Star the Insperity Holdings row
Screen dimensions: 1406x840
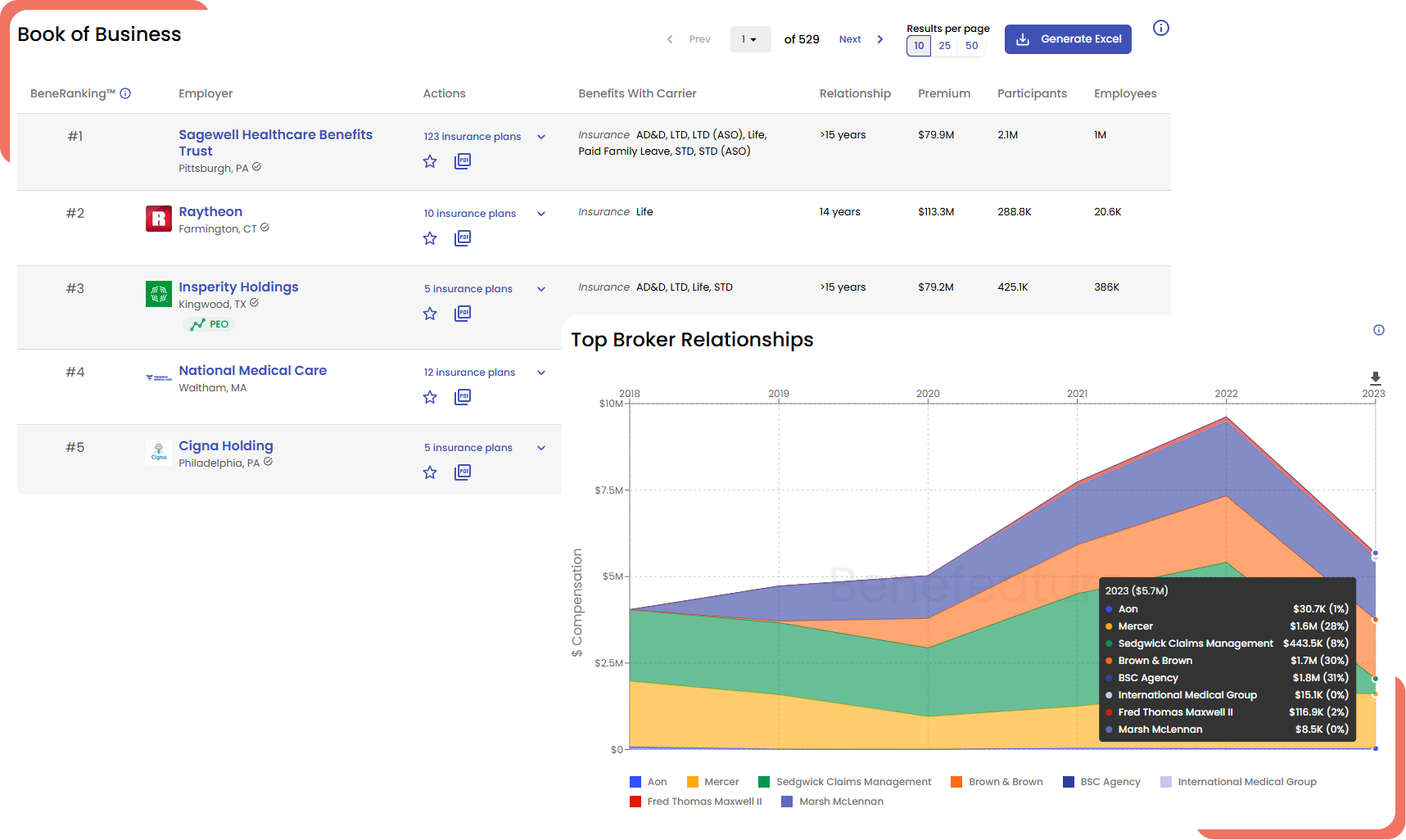430,314
